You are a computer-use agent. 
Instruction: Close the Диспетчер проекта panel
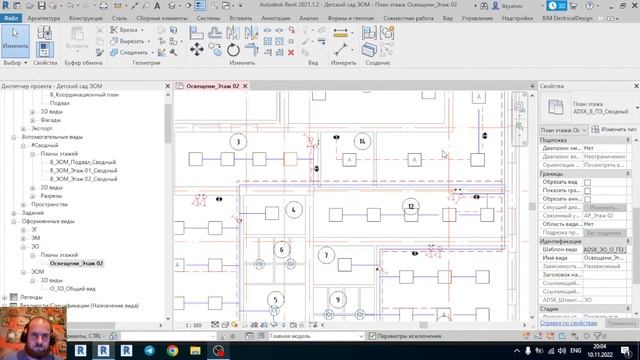coord(168,86)
